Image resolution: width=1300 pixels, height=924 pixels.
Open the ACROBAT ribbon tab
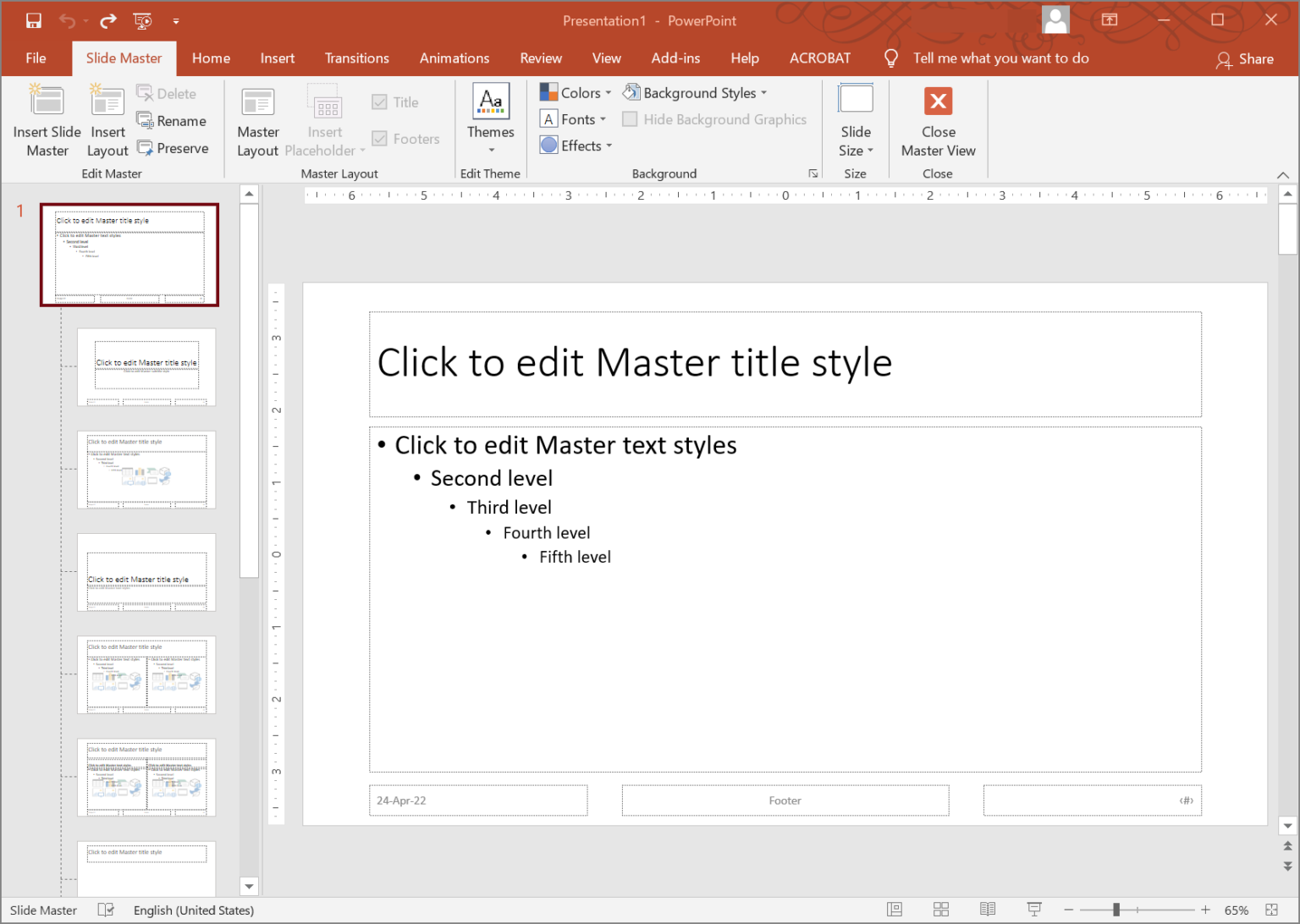(x=819, y=58)
